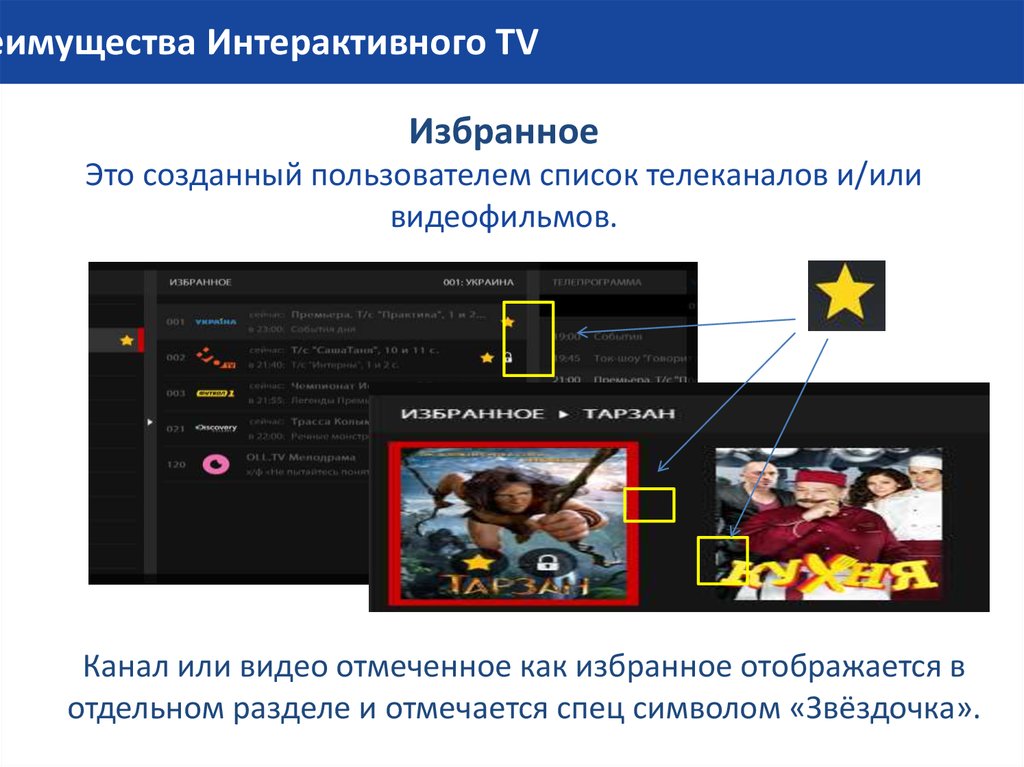Click the favorite star on channel 001 row
Image resolution: width=1024 pixels, height=767 pixels.
507,321
